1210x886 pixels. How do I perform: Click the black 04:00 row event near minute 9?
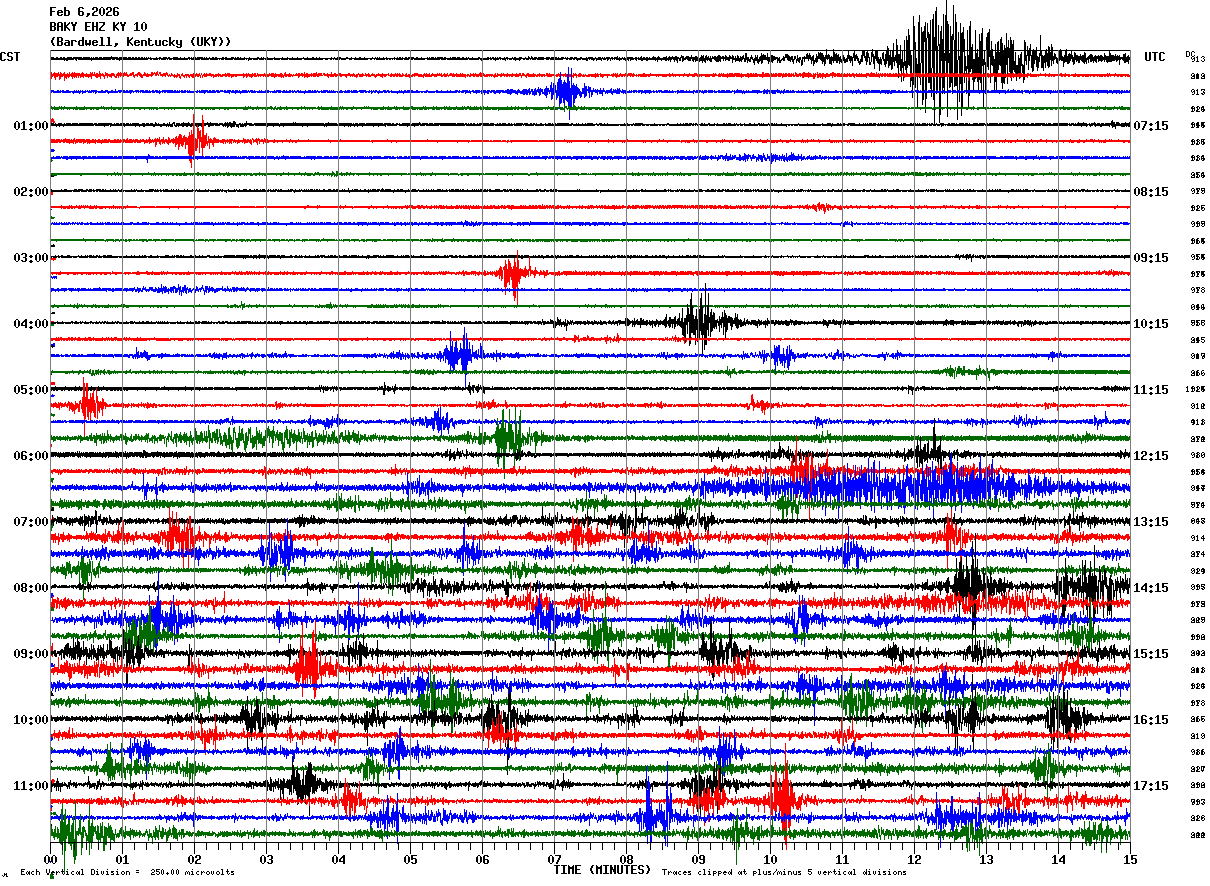(x=700, y=322)
